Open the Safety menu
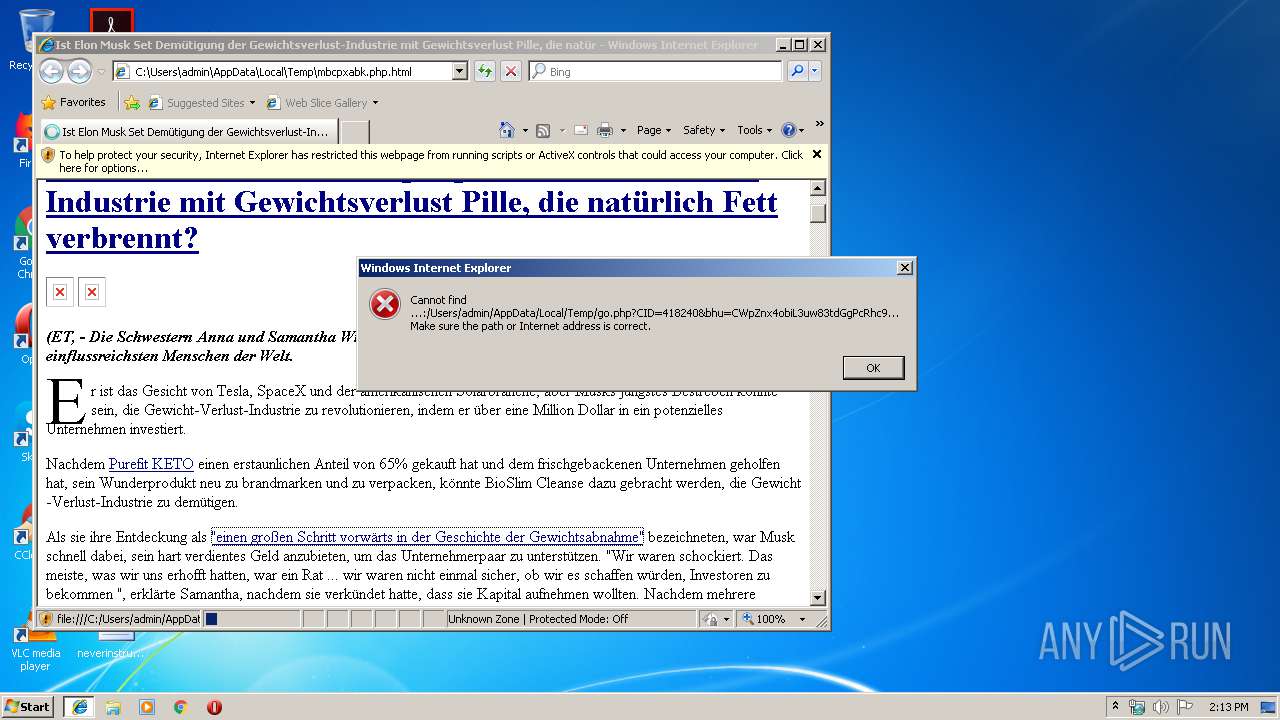This screenshot has height=720, width=1280. 704,130
